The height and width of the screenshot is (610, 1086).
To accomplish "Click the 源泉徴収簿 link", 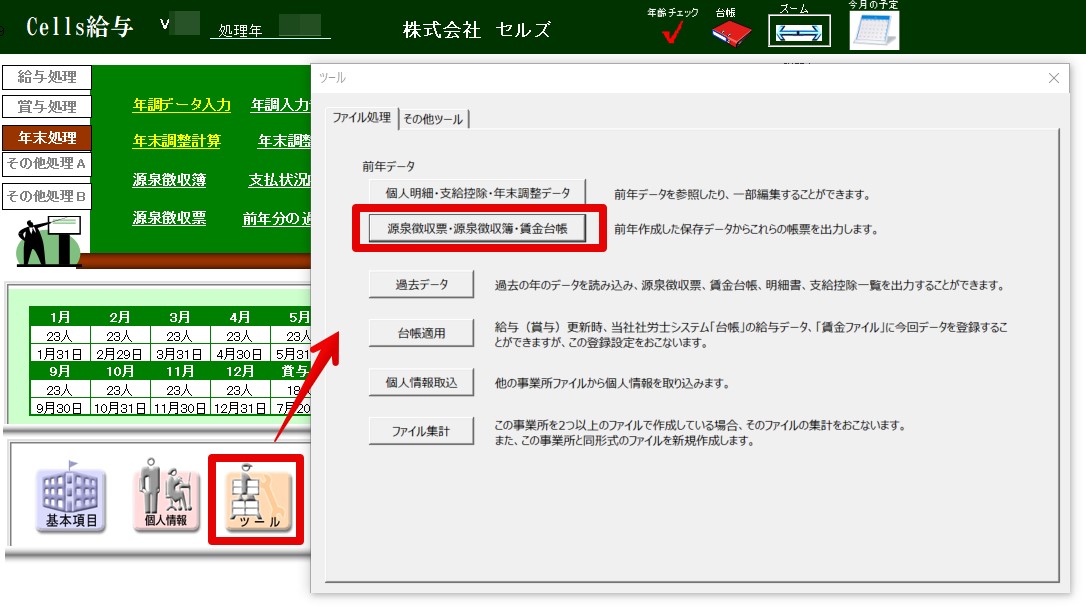I will pyautogui.click(x=169, y=180).
